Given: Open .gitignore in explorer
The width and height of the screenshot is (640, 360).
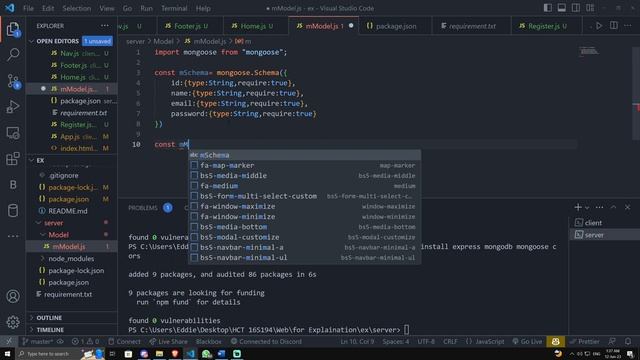Looking at the screenshot, I should (x=64, y=176).
